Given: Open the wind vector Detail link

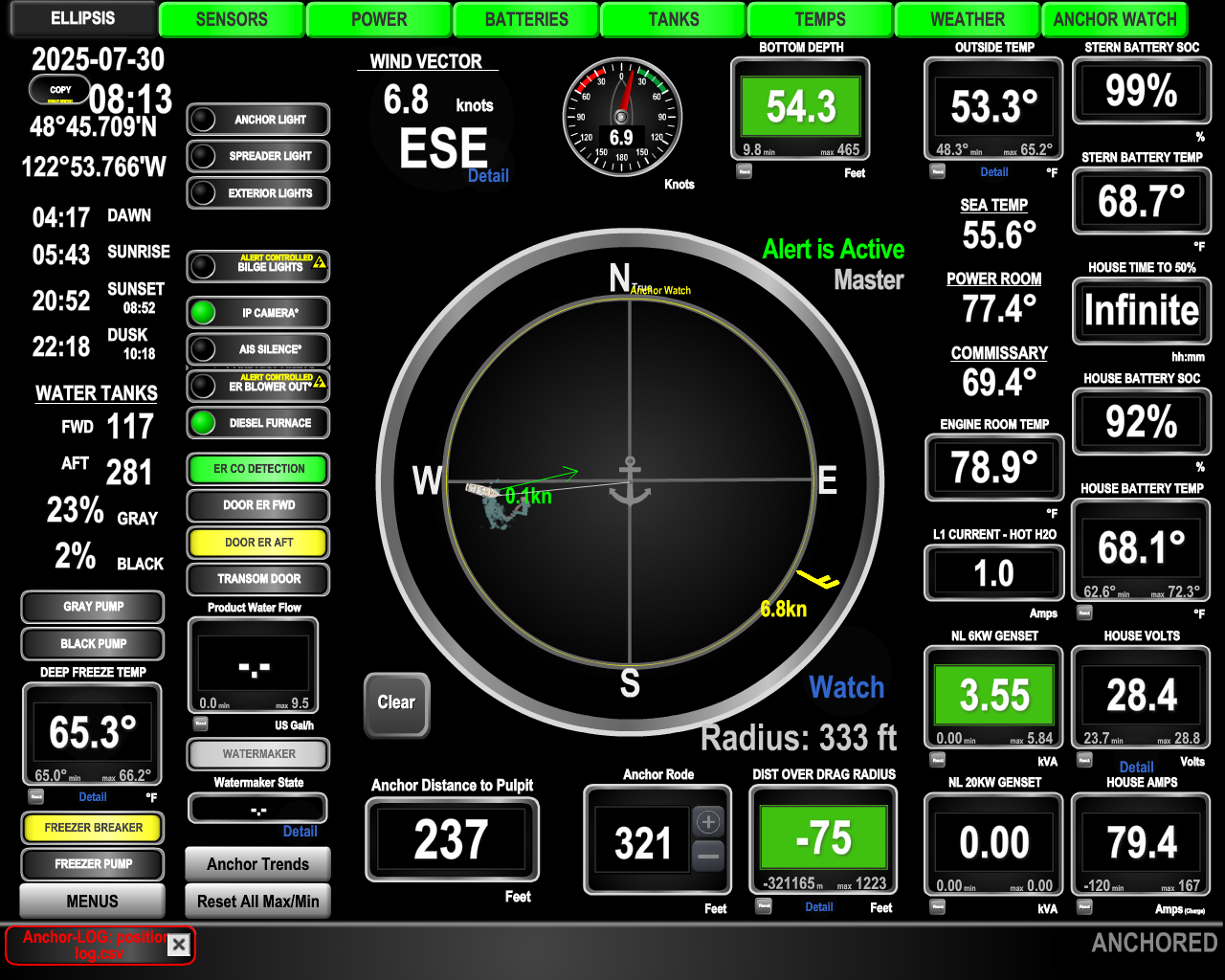Looking at the screenshot, I should [x=488, y=176].
